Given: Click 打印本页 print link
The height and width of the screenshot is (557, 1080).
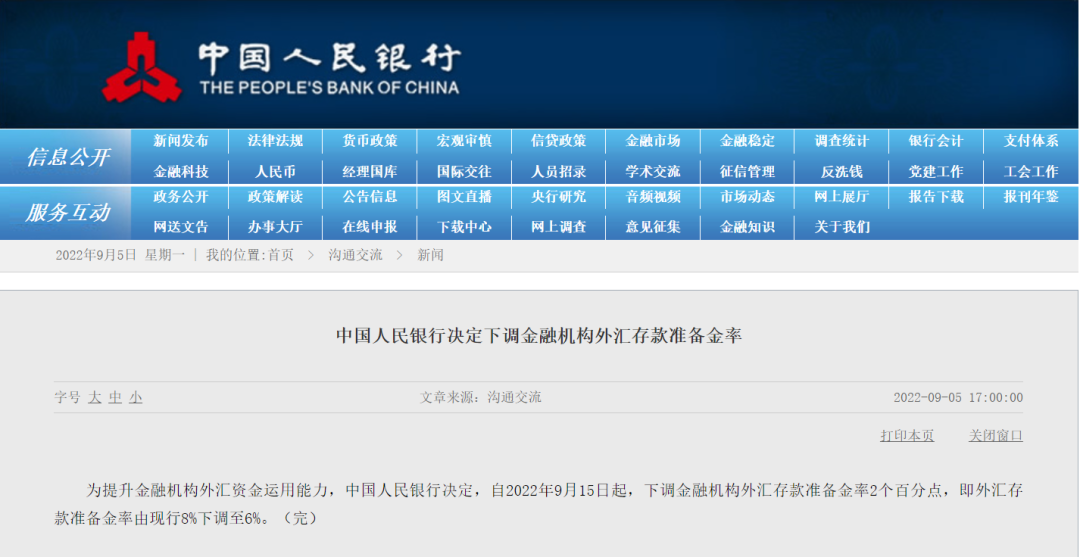Looking at the screenshot, I should (x=907, y=436).
